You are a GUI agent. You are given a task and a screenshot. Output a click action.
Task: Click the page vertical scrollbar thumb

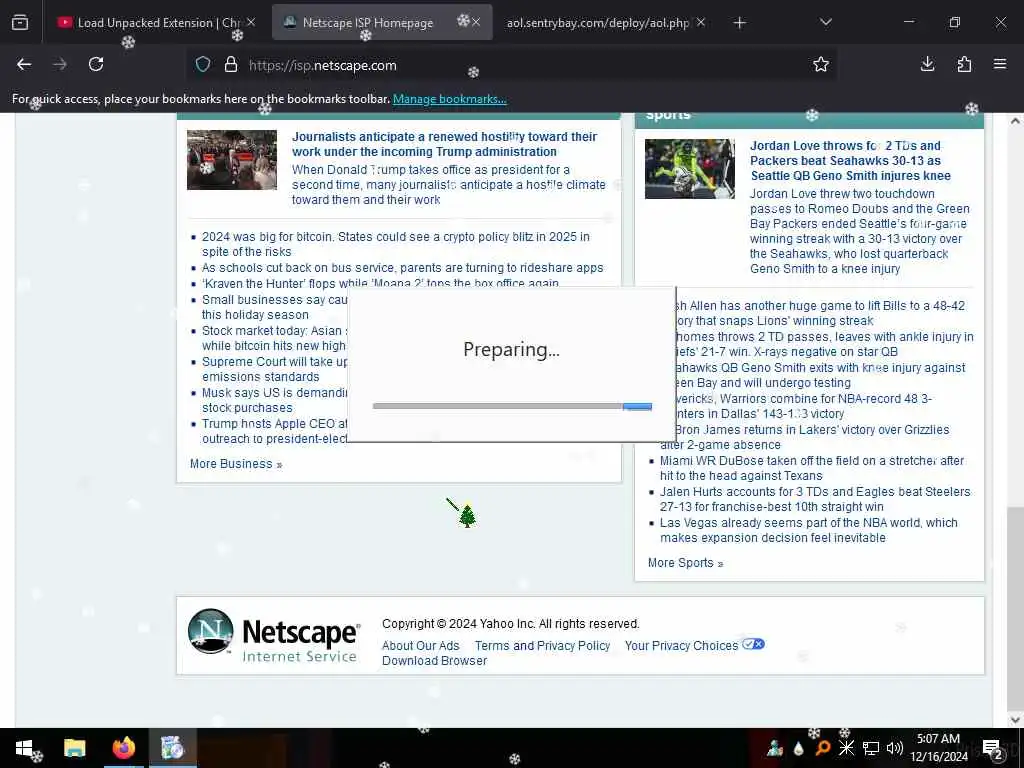click(1015, 607)
